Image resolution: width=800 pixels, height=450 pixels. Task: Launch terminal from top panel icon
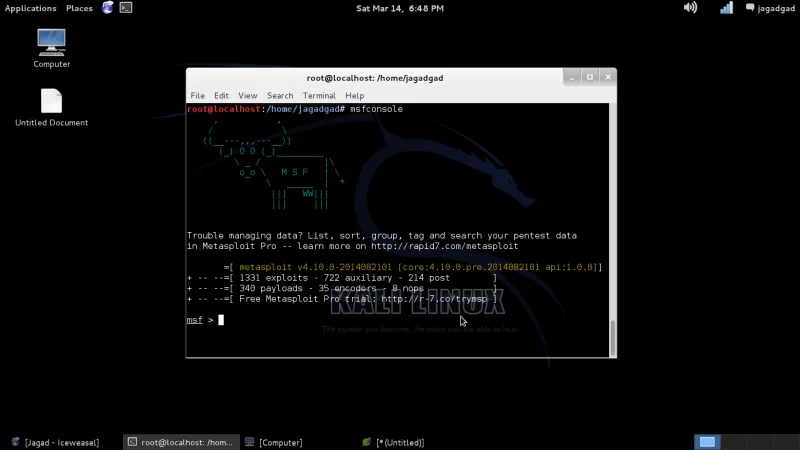tap(126, 8)
